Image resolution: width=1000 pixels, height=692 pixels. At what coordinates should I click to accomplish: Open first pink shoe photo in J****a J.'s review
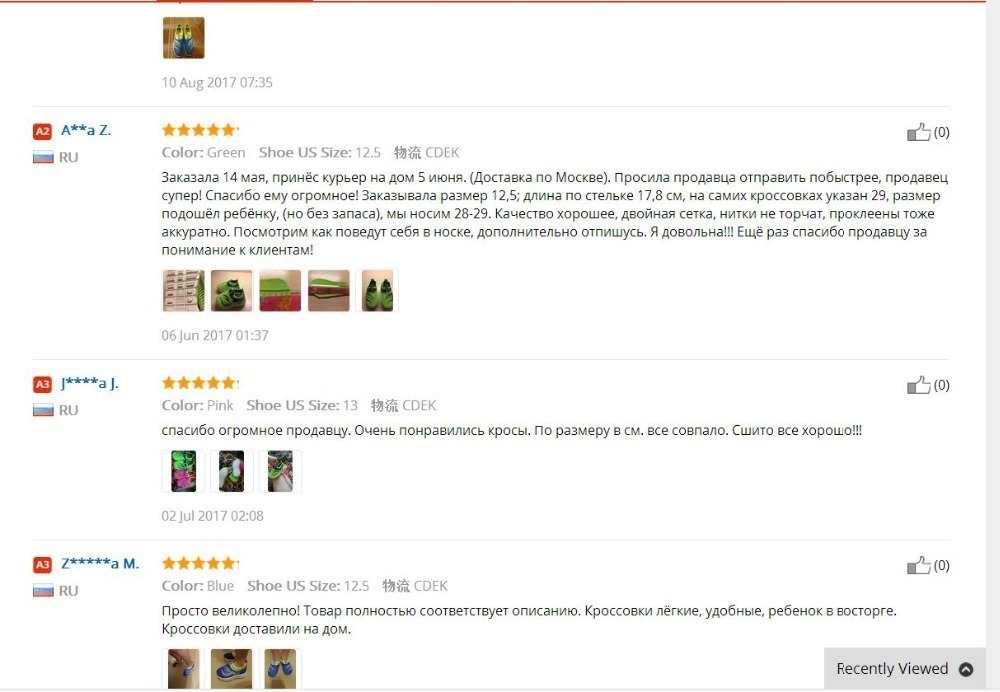[x=184, y=471]
